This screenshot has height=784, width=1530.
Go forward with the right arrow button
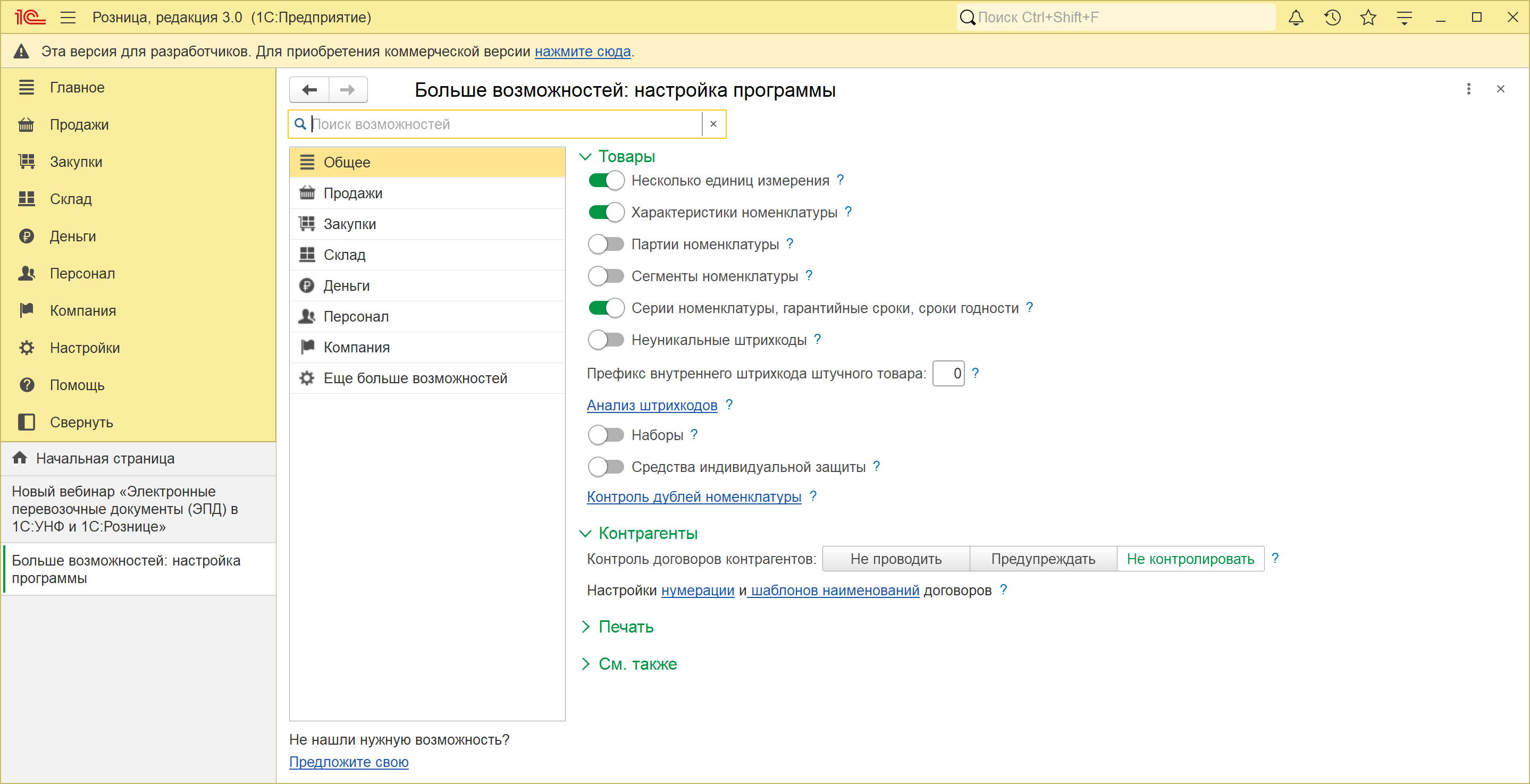point(348,90)
